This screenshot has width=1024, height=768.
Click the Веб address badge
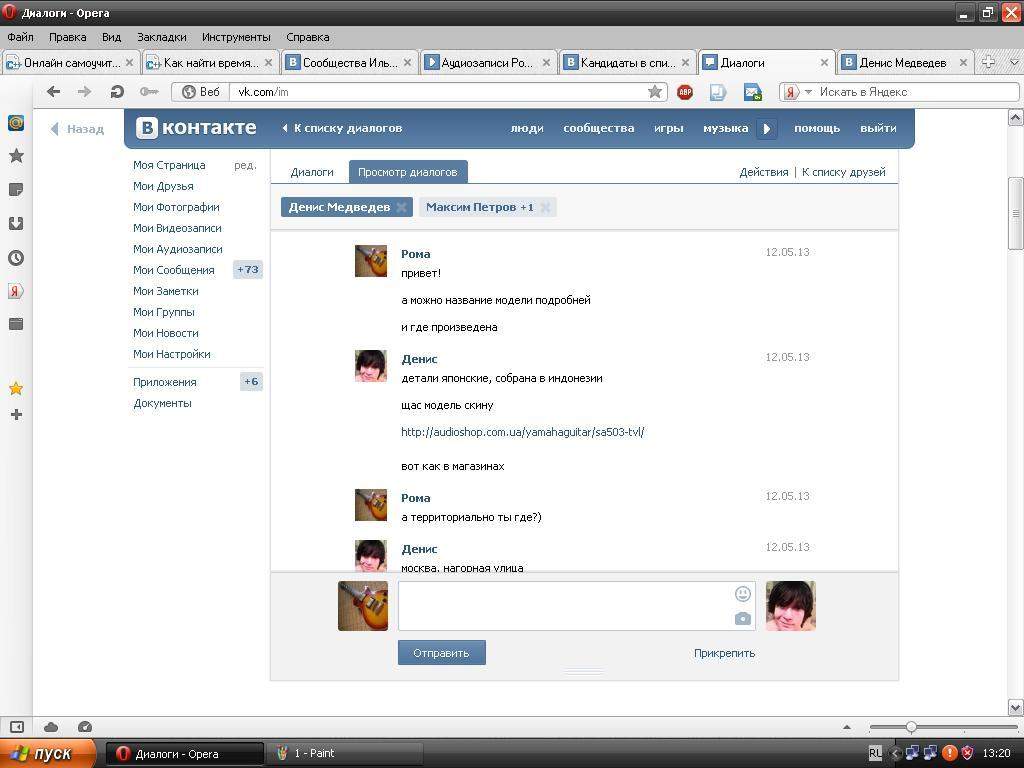201,92
